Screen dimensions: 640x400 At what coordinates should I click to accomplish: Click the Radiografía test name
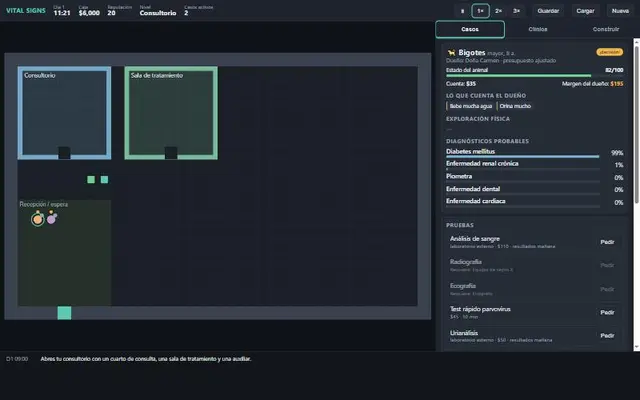click(466, 262)
